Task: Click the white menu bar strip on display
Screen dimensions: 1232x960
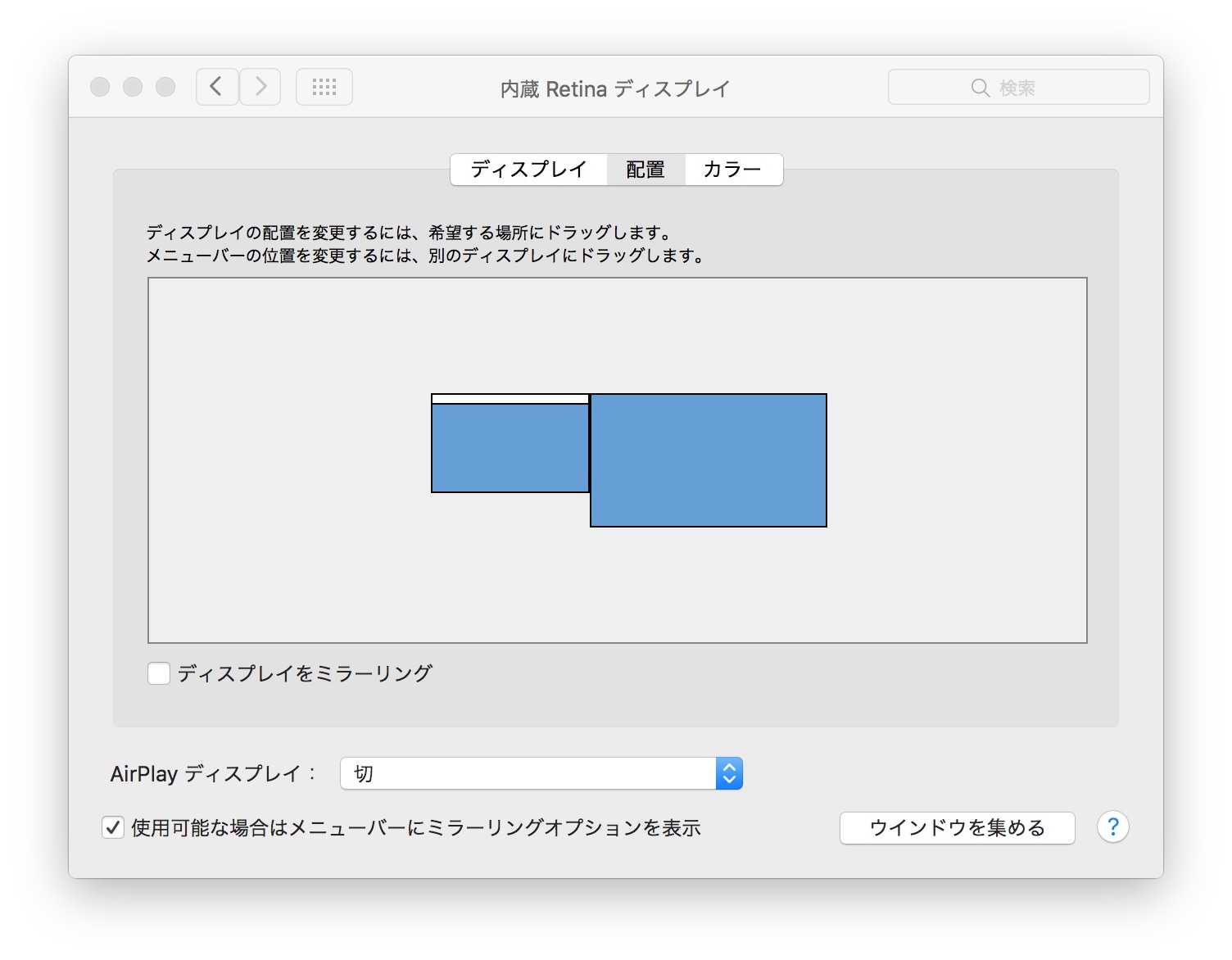Action: pyautogui.click(x=510, y=399)
